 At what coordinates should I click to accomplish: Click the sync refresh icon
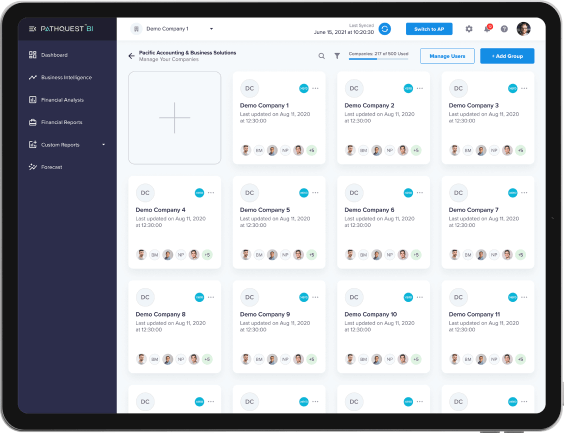[385, 29]
